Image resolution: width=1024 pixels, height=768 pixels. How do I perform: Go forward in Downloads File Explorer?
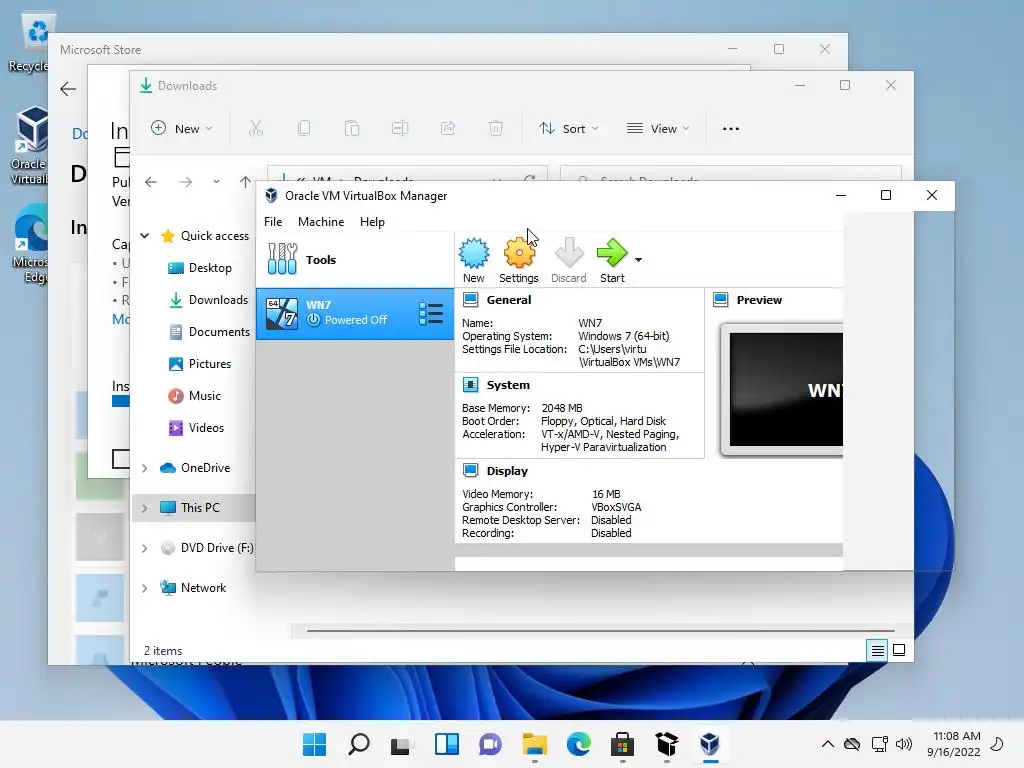point(186,182)
